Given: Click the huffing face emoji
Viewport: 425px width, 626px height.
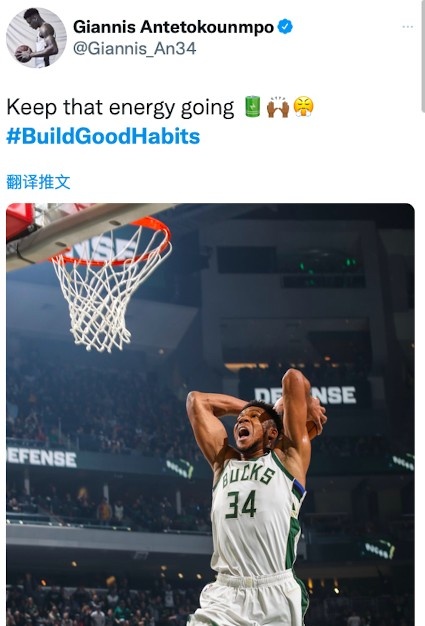Looking at the screenshot, I should click(x=303, y=107).
